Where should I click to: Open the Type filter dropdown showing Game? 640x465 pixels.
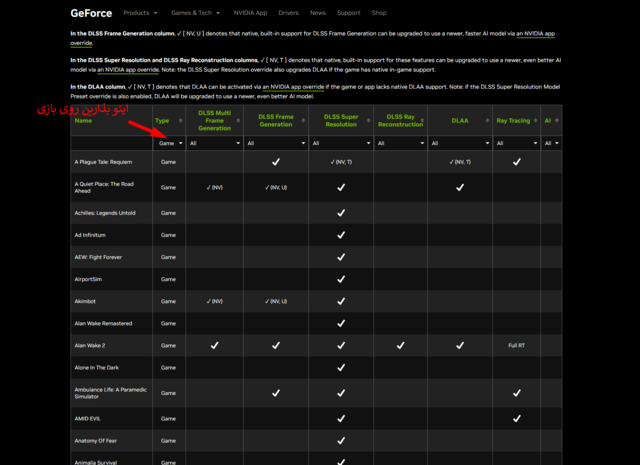[170, 143]
